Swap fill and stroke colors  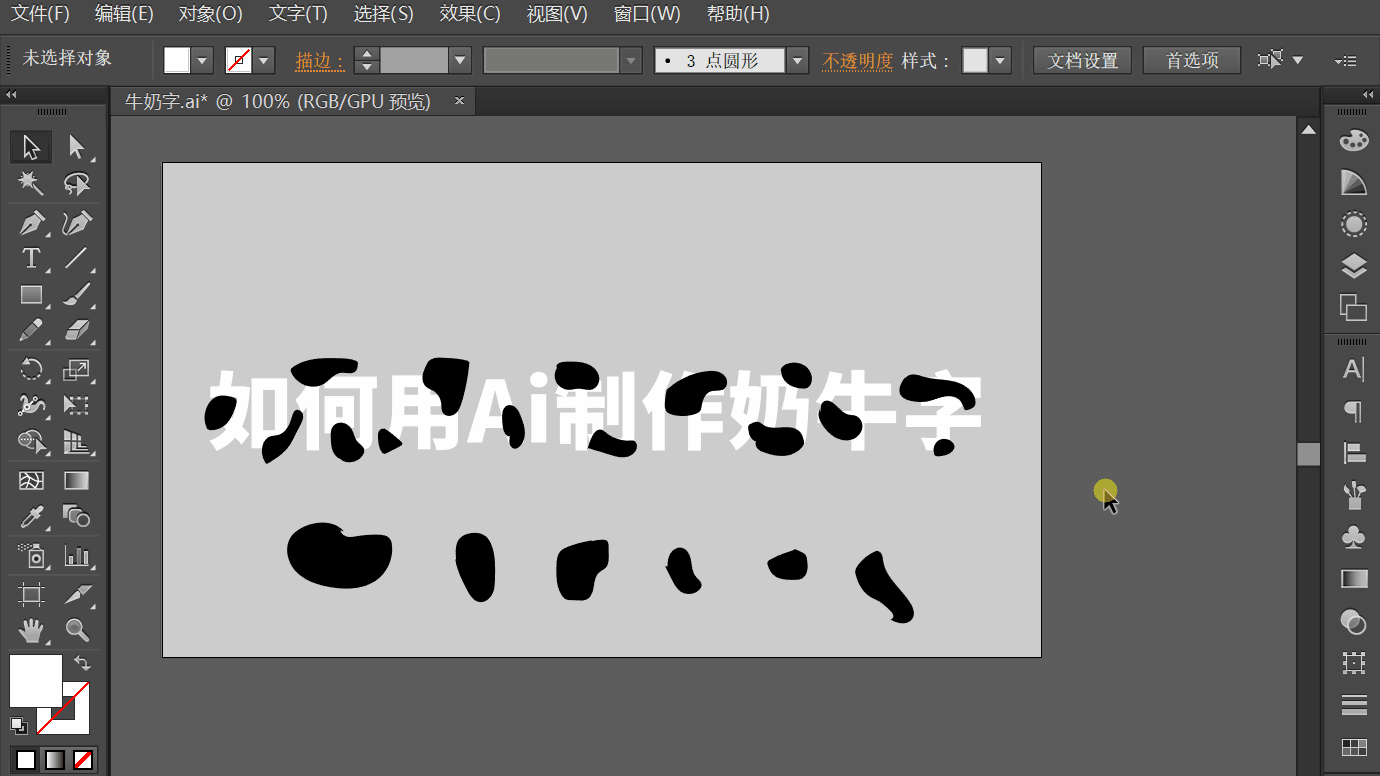[82, 663]
